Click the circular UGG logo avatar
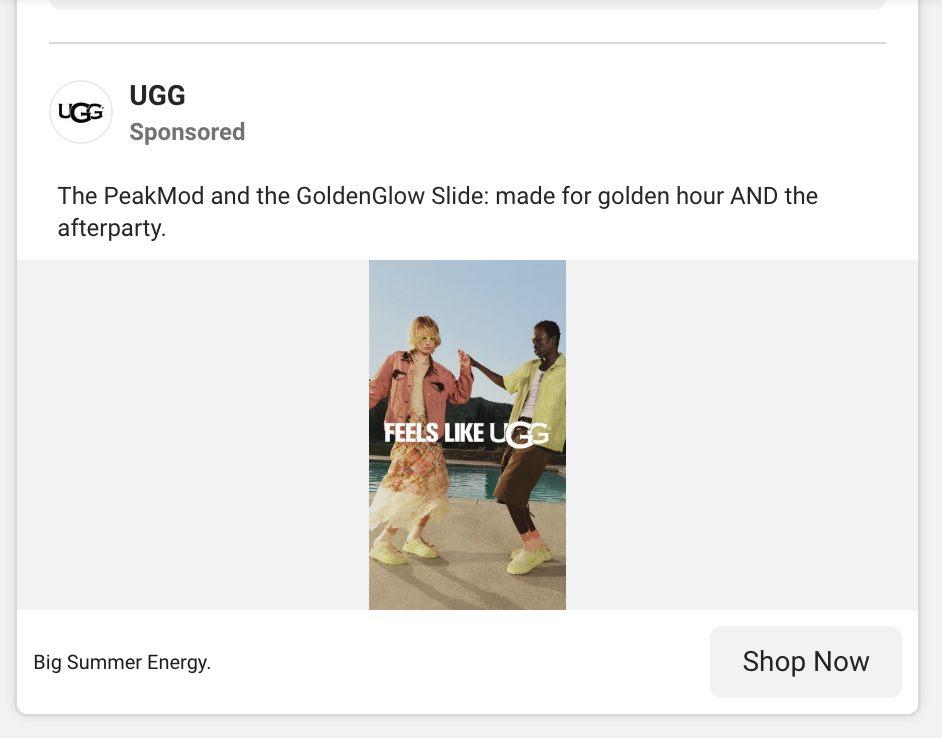 (81, 112)
